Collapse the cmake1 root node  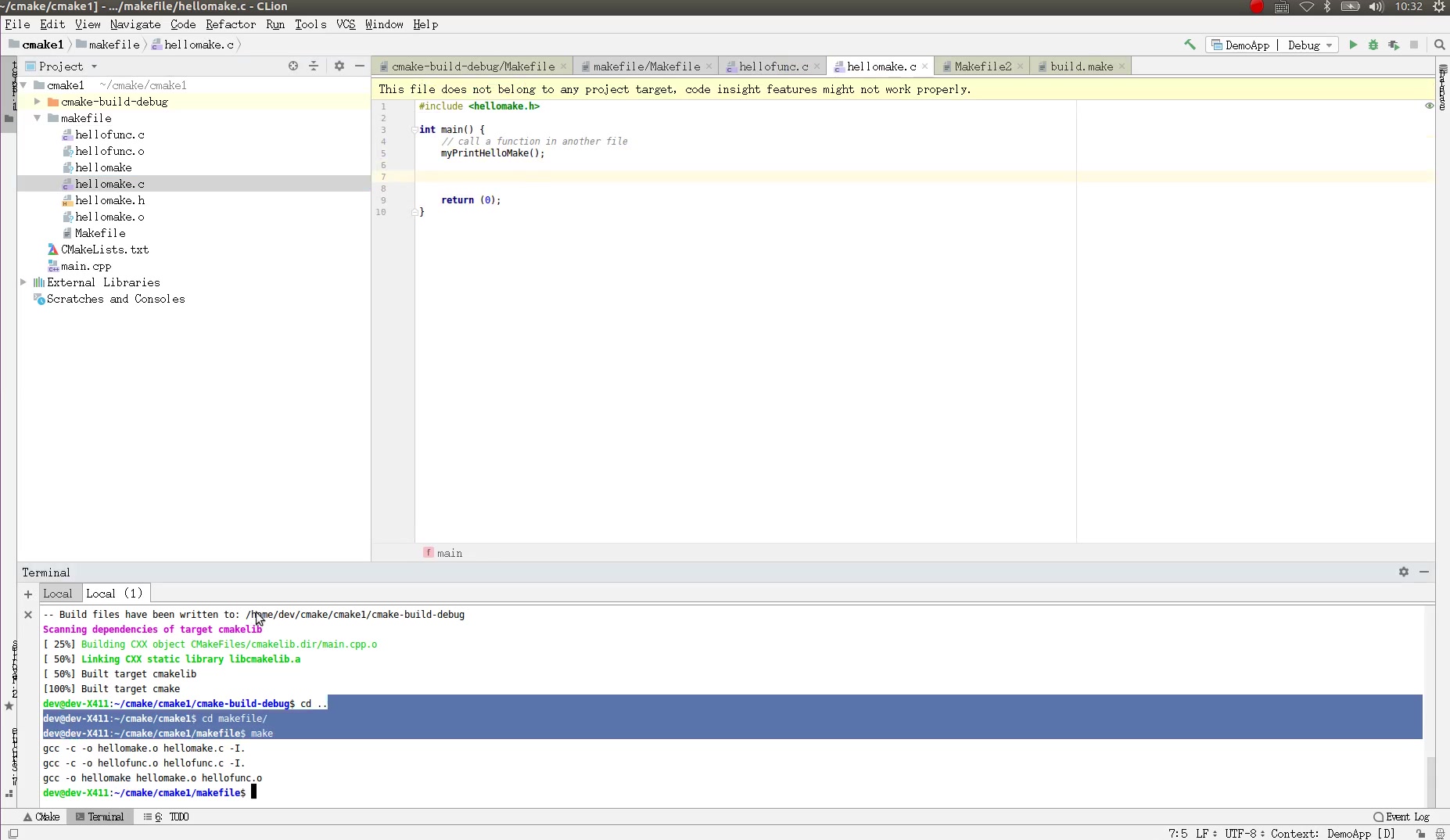coord(23,85)
